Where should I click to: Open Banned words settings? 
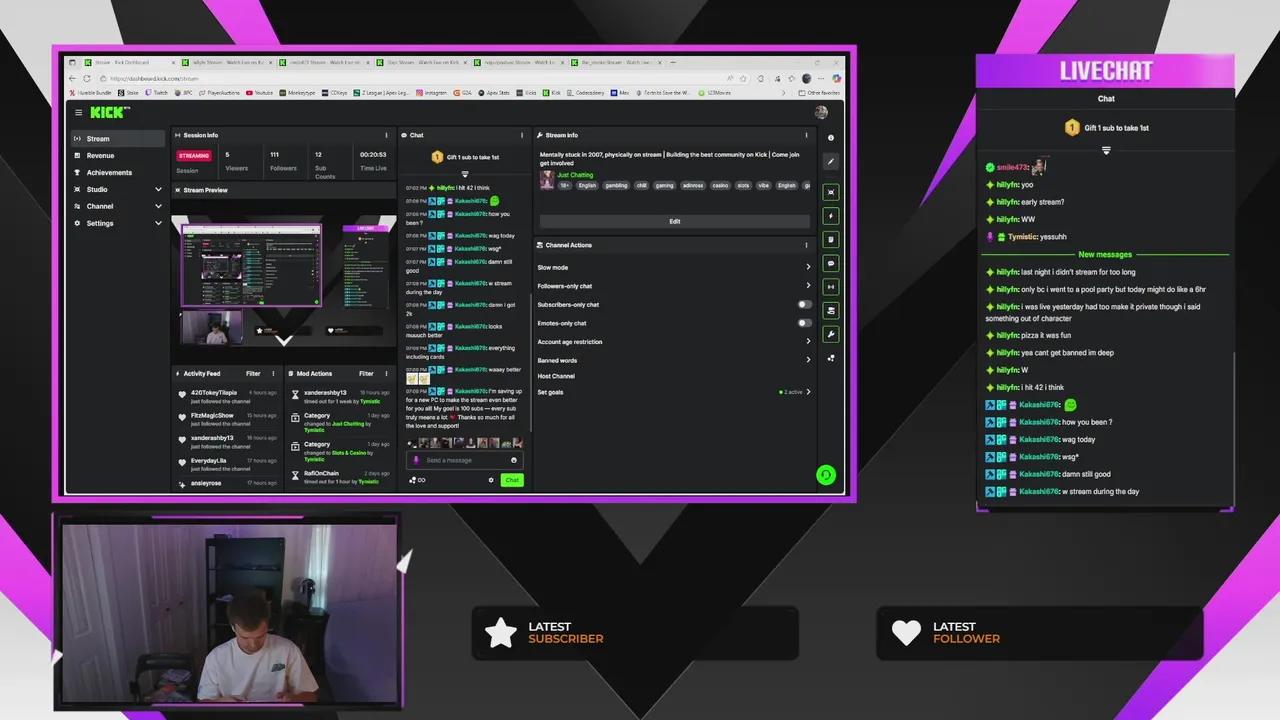(674, 360)
